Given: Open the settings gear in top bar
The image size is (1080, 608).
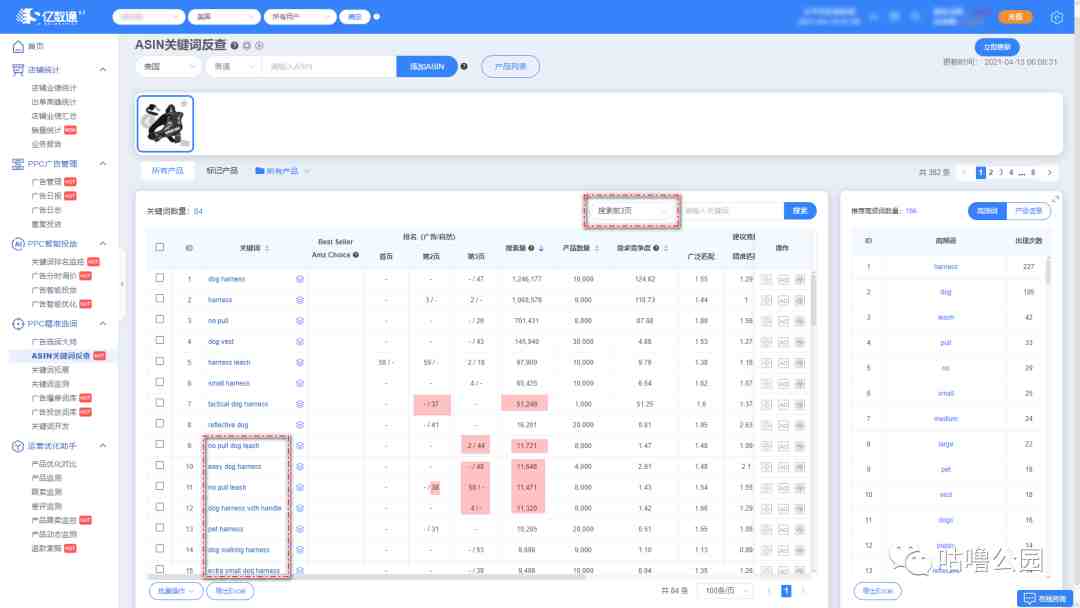Looking at the screenshot, I should point(1057,17).
